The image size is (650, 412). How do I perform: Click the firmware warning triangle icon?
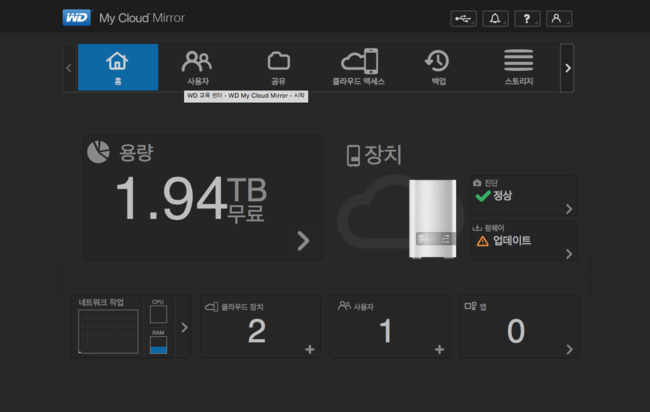[483, 241]
